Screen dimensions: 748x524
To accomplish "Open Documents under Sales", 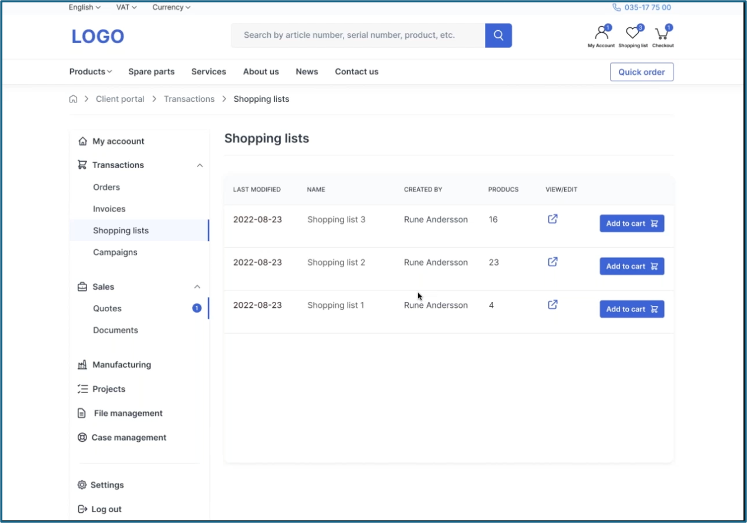I will (115, 330).
